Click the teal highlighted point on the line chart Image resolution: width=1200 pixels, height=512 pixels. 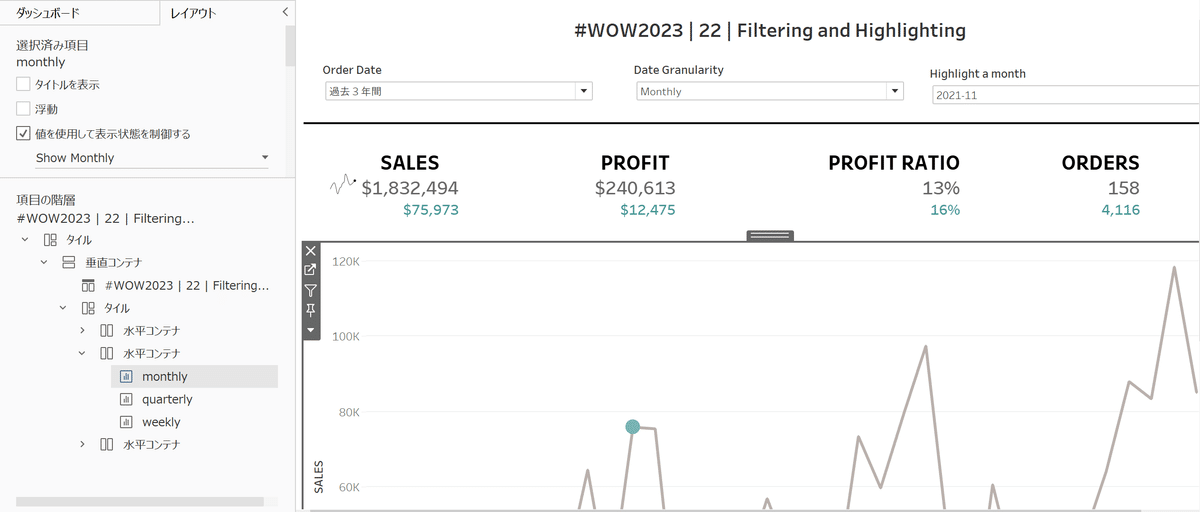(x=632, y=427)
